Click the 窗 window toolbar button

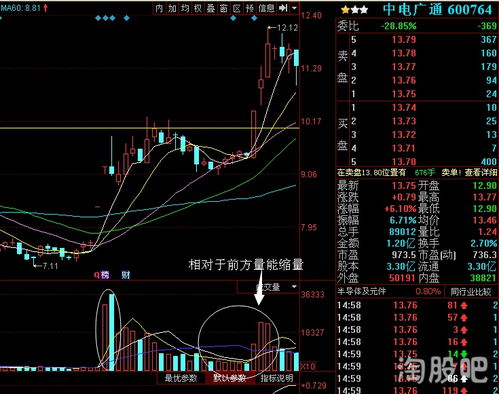[x=224, y=8]
